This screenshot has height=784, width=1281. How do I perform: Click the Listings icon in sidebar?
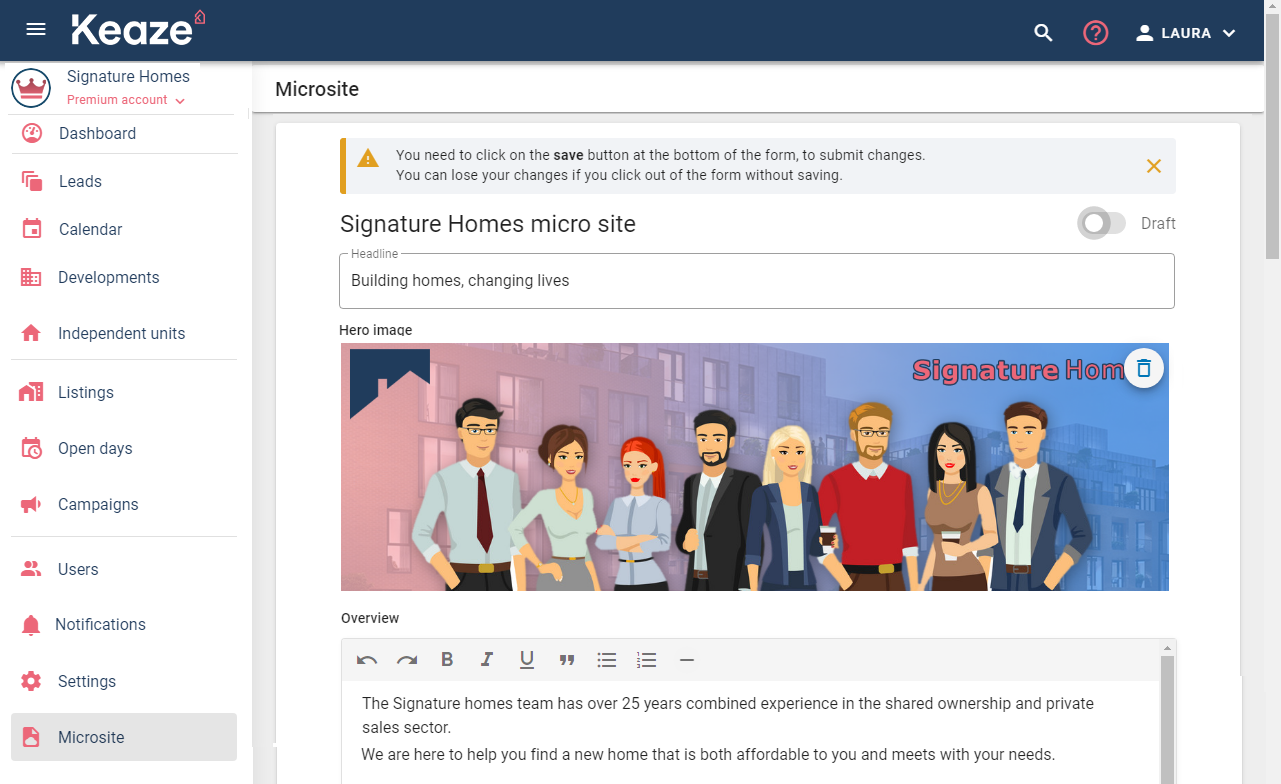[31, 392]
